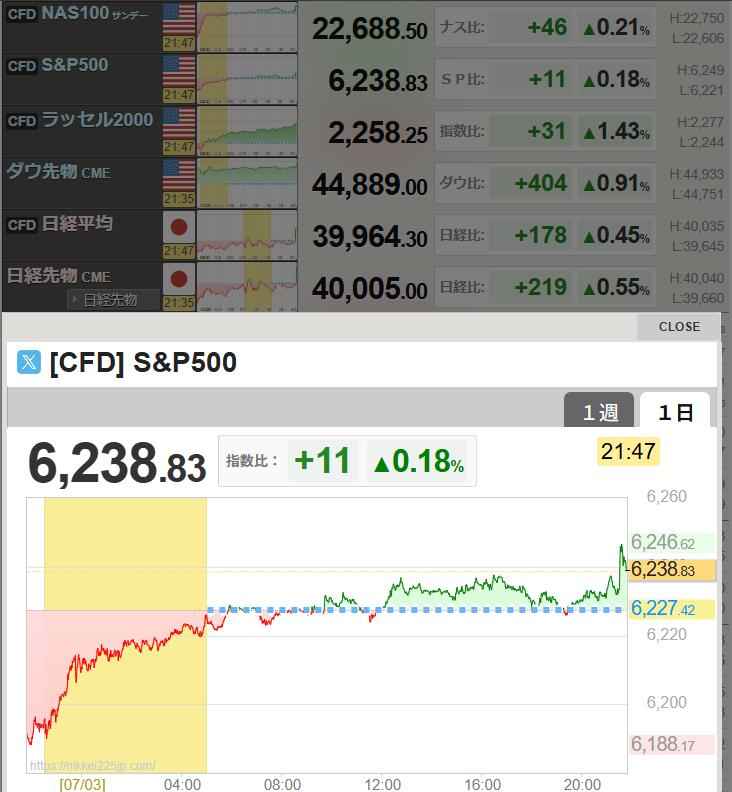Close the S&P500 chart popup

coord(679,327)
